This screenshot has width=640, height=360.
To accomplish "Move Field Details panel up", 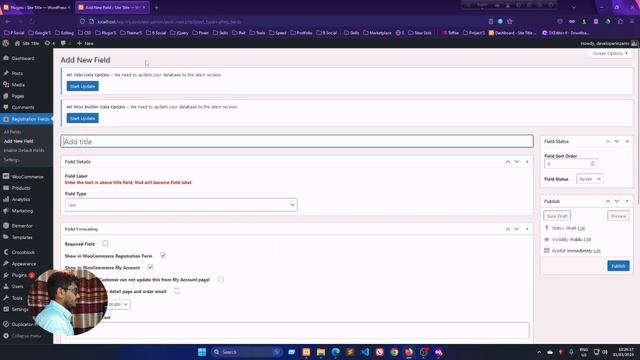I will click(x=508, y=162).
